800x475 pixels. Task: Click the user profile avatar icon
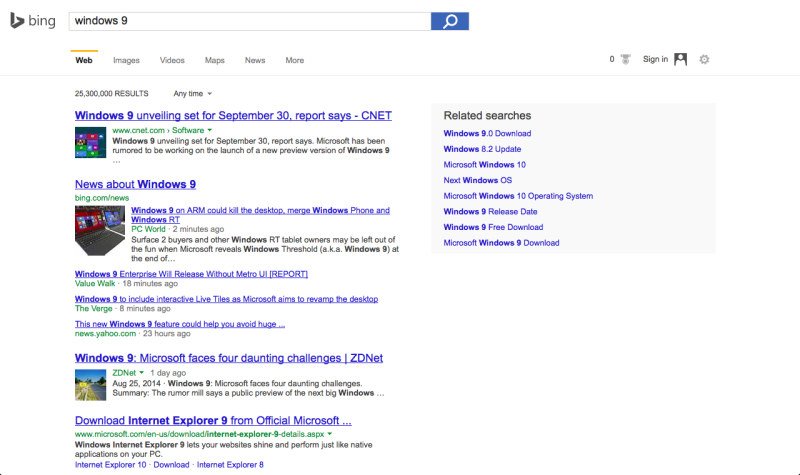tap(681, 59)
